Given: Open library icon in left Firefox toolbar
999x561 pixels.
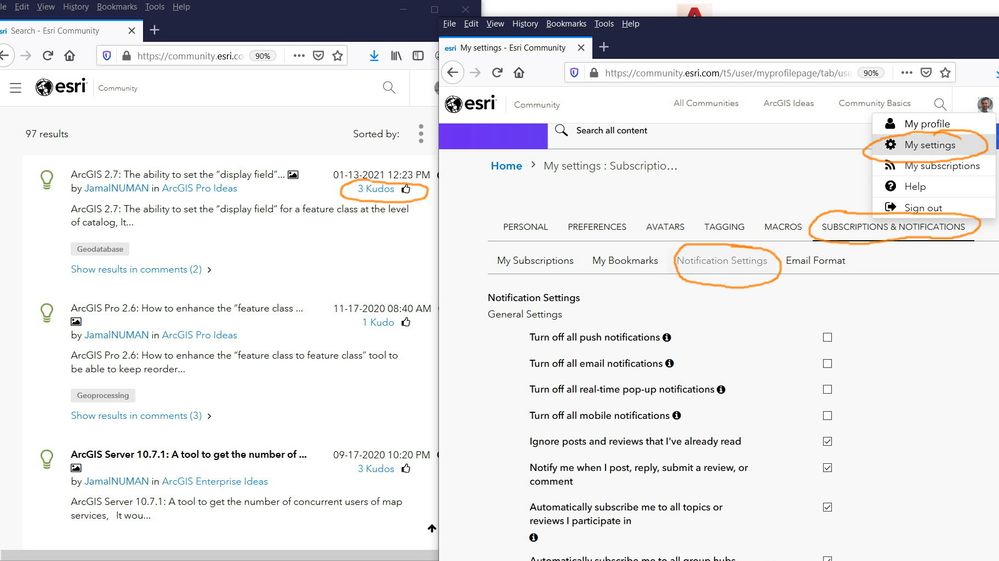Looking at the screenshot, I should [396, 56].
